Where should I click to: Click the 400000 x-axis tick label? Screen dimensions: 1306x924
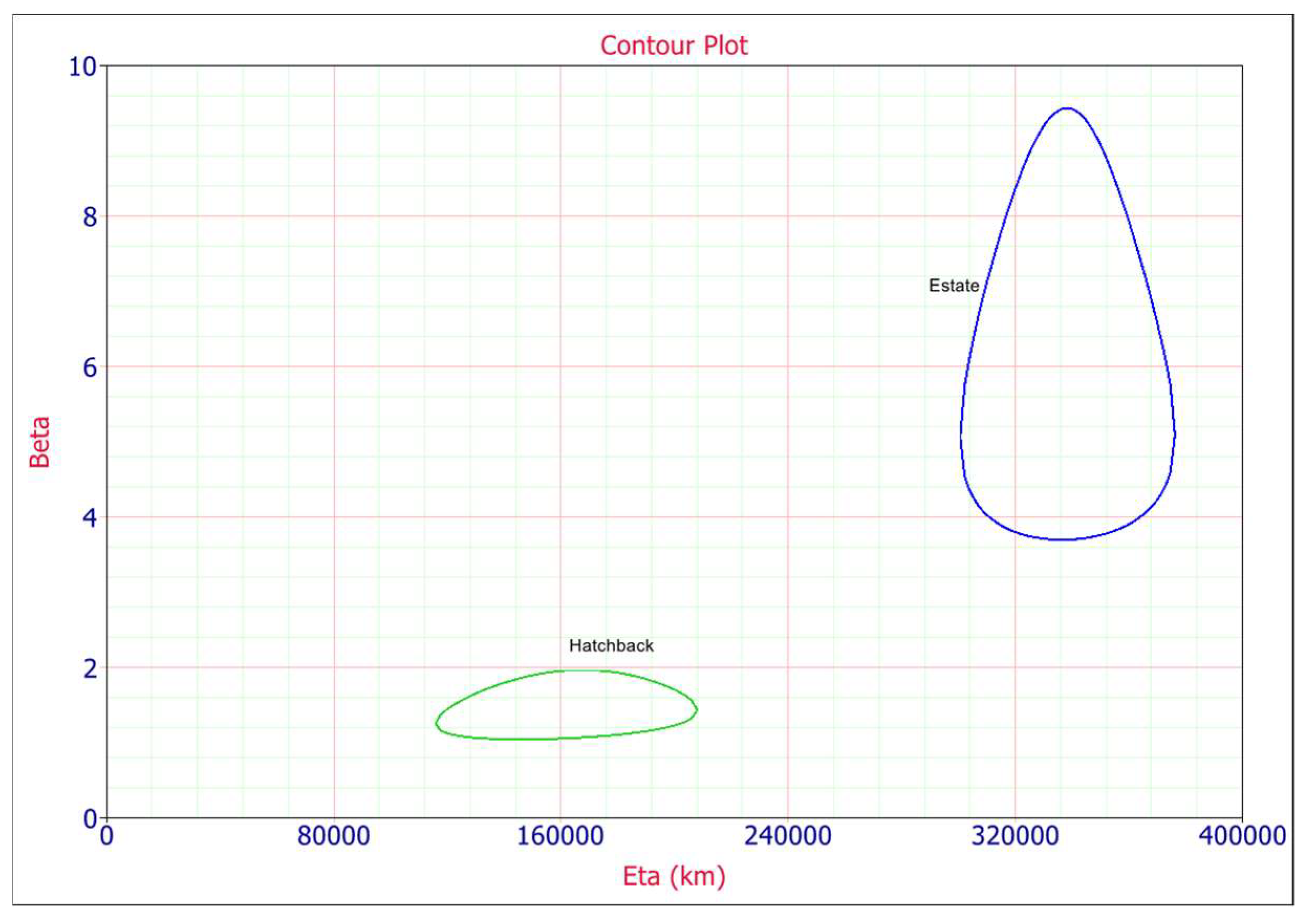pyautogui.click(x=1242, y=836)
